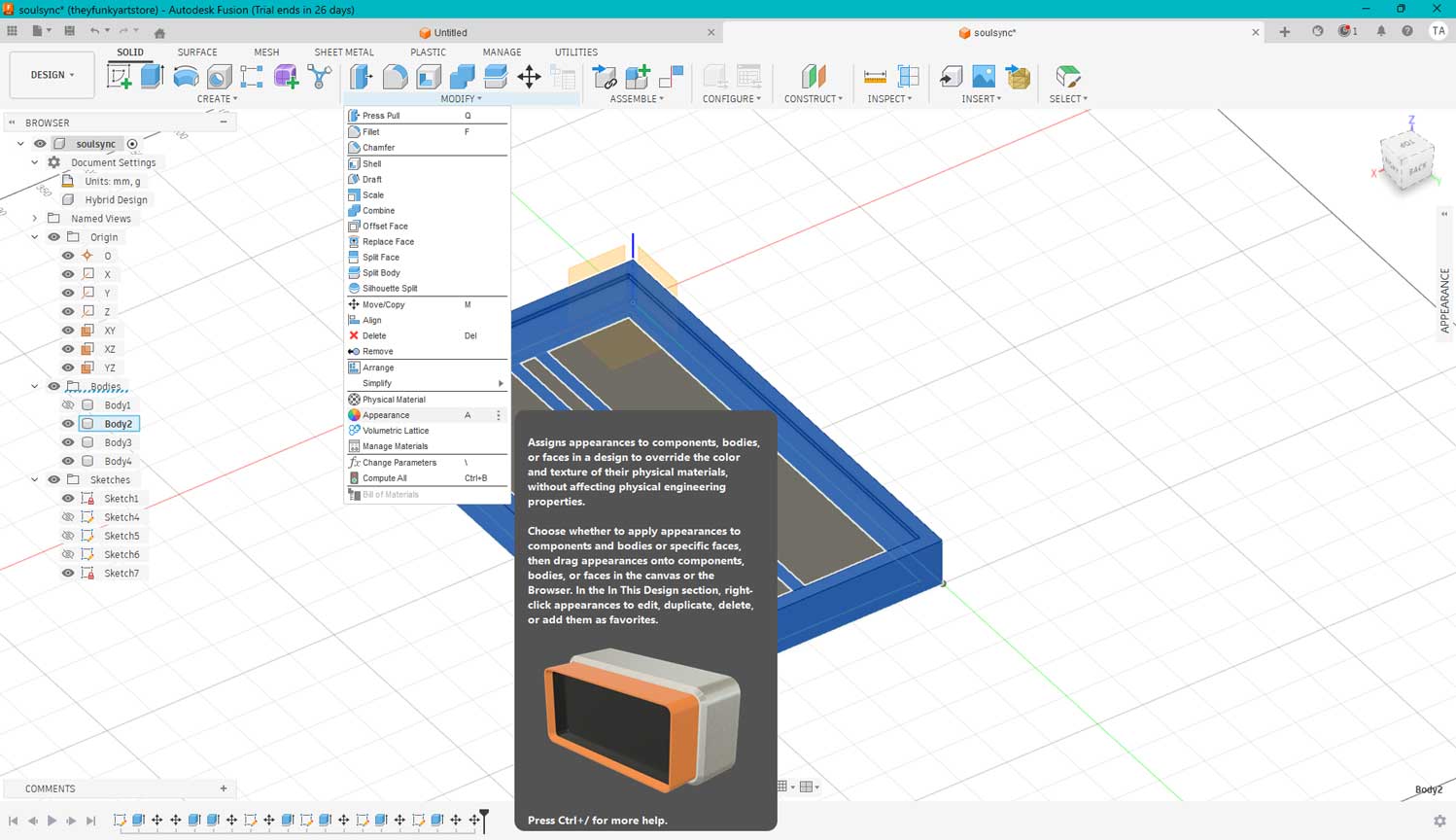Click the Measure icon under Inspect

pos(875,77)
